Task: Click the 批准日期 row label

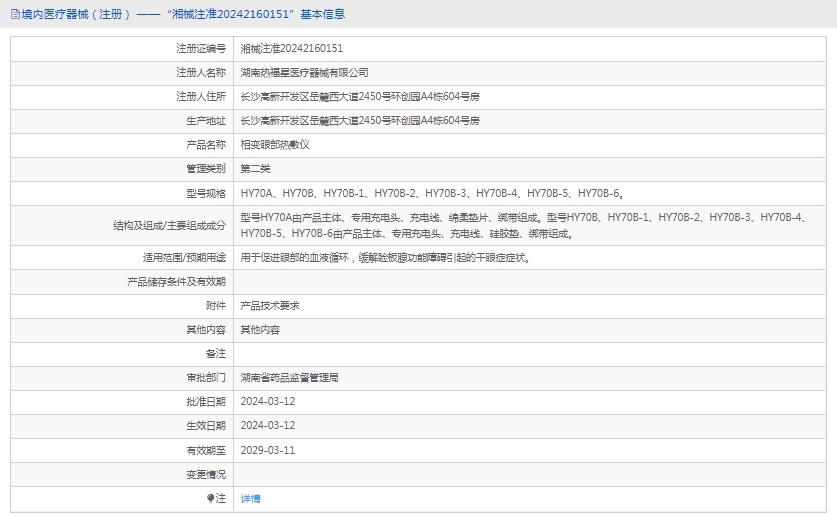Action: (x=206, y=402)
